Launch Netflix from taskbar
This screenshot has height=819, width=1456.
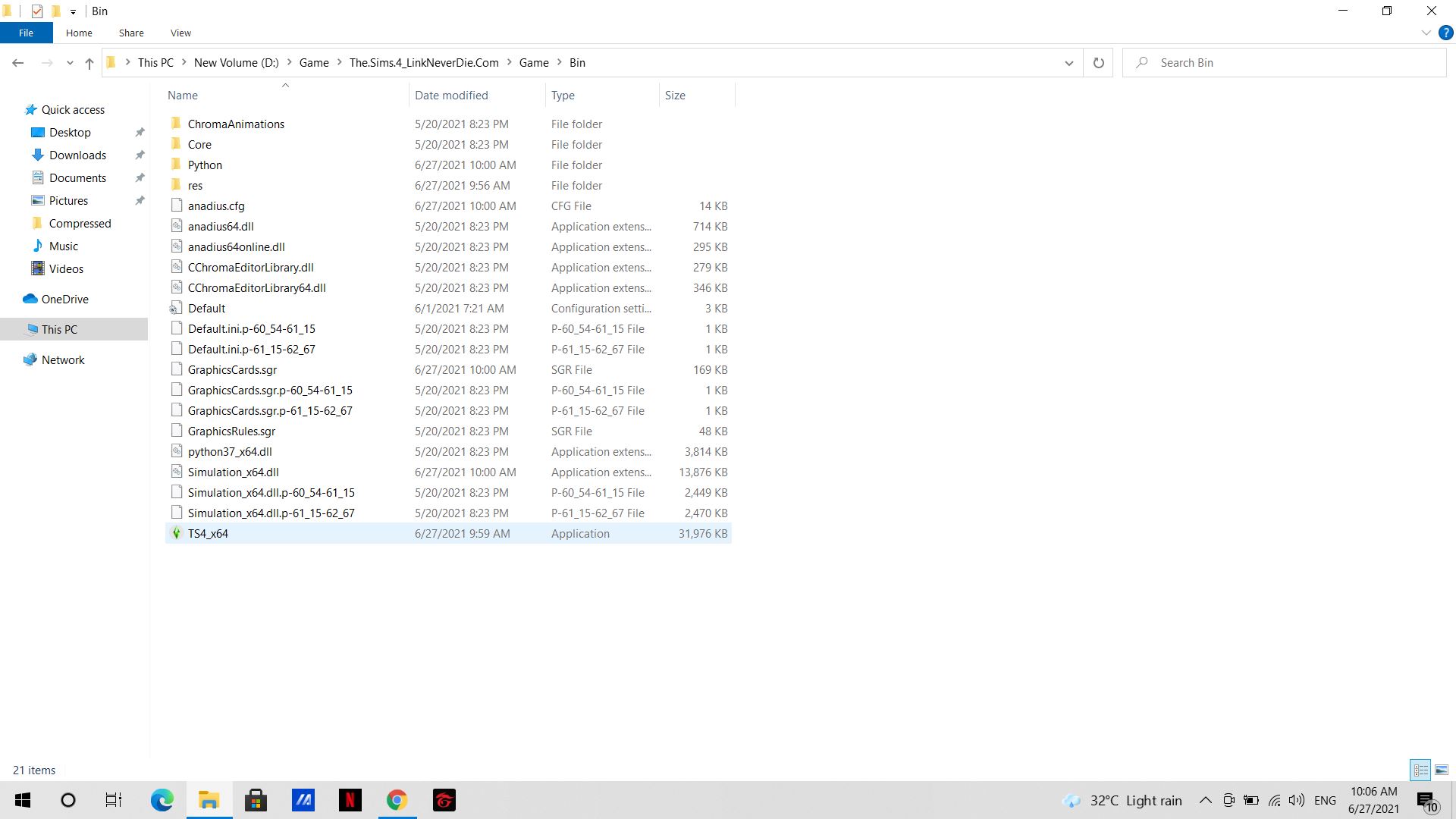click(x=350, y=800)
